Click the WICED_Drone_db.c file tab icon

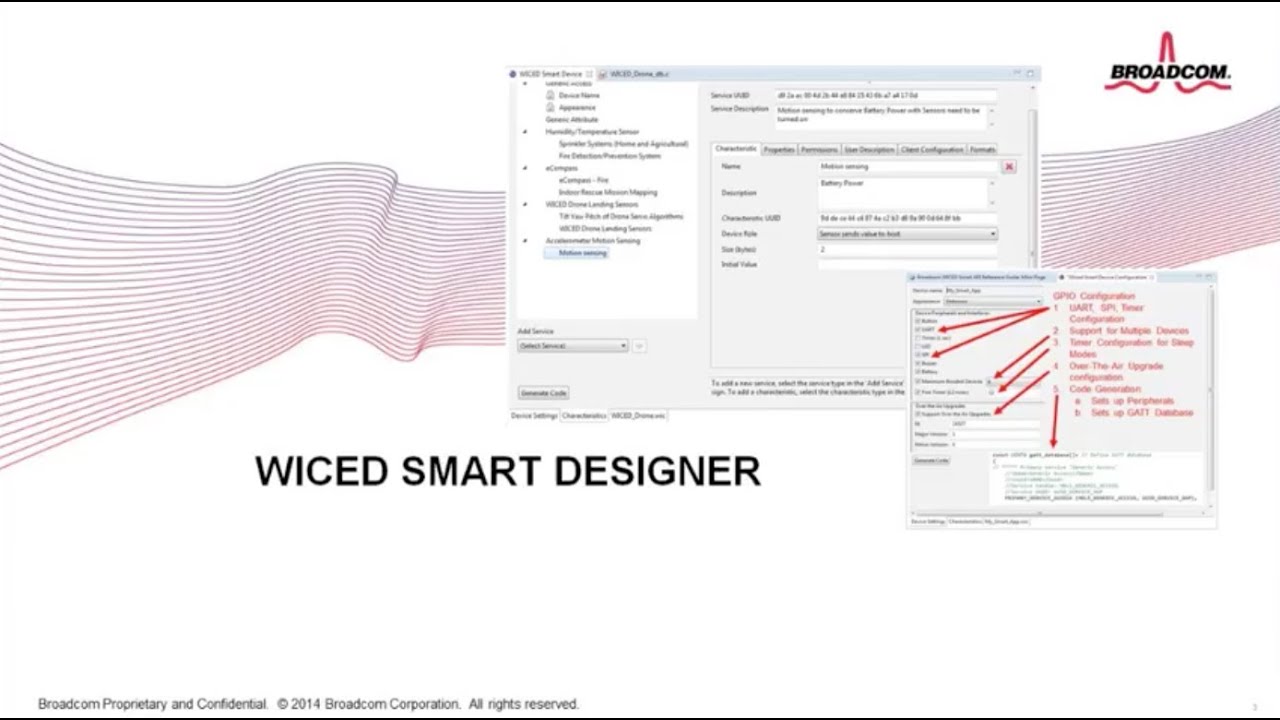tap(603, 74)
